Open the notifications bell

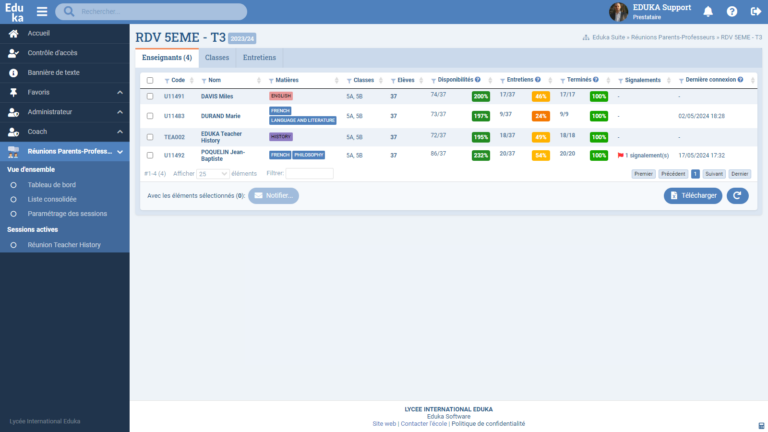pos(708,12)
